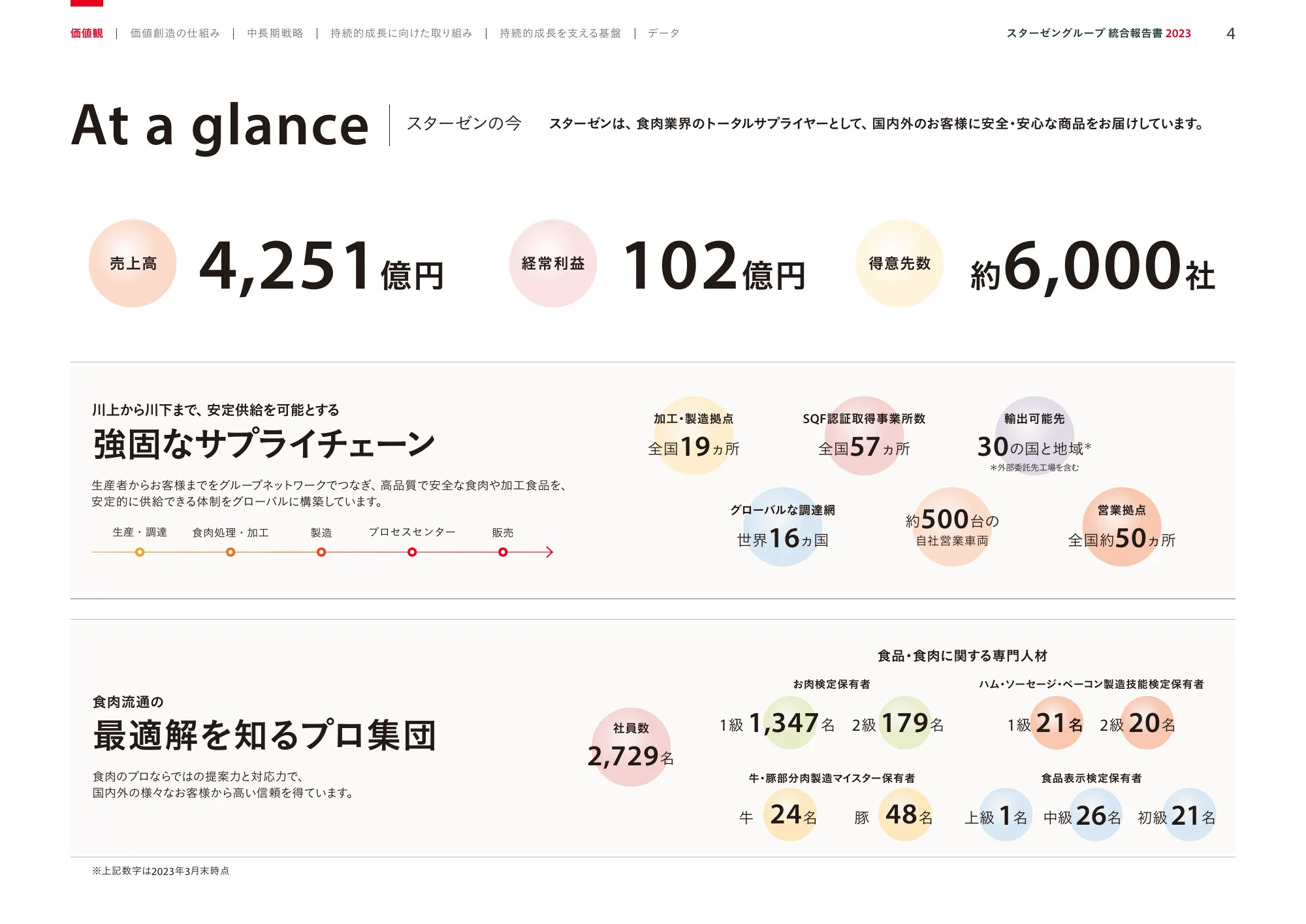The image size is (1306, 924).
Task: Click the 加工・製造拠点 19カ所 bubble
Action: pyautogui.click(x=693, y=436)
